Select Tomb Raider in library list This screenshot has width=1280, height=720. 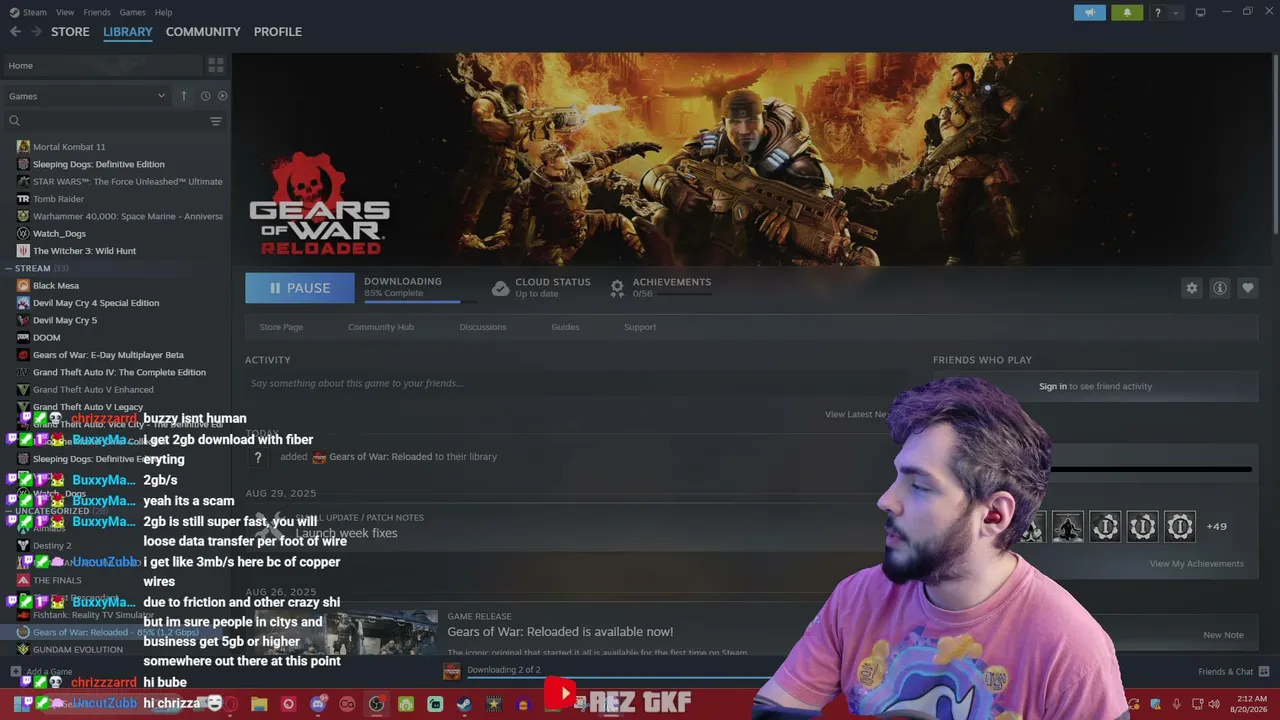point(58,199)
